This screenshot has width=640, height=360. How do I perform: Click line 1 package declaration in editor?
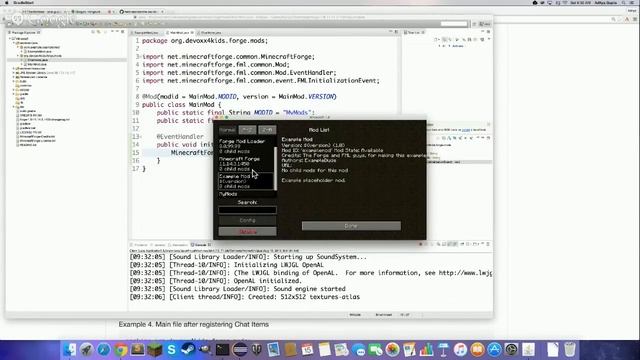pyautogui.click(x=205, y=41)
